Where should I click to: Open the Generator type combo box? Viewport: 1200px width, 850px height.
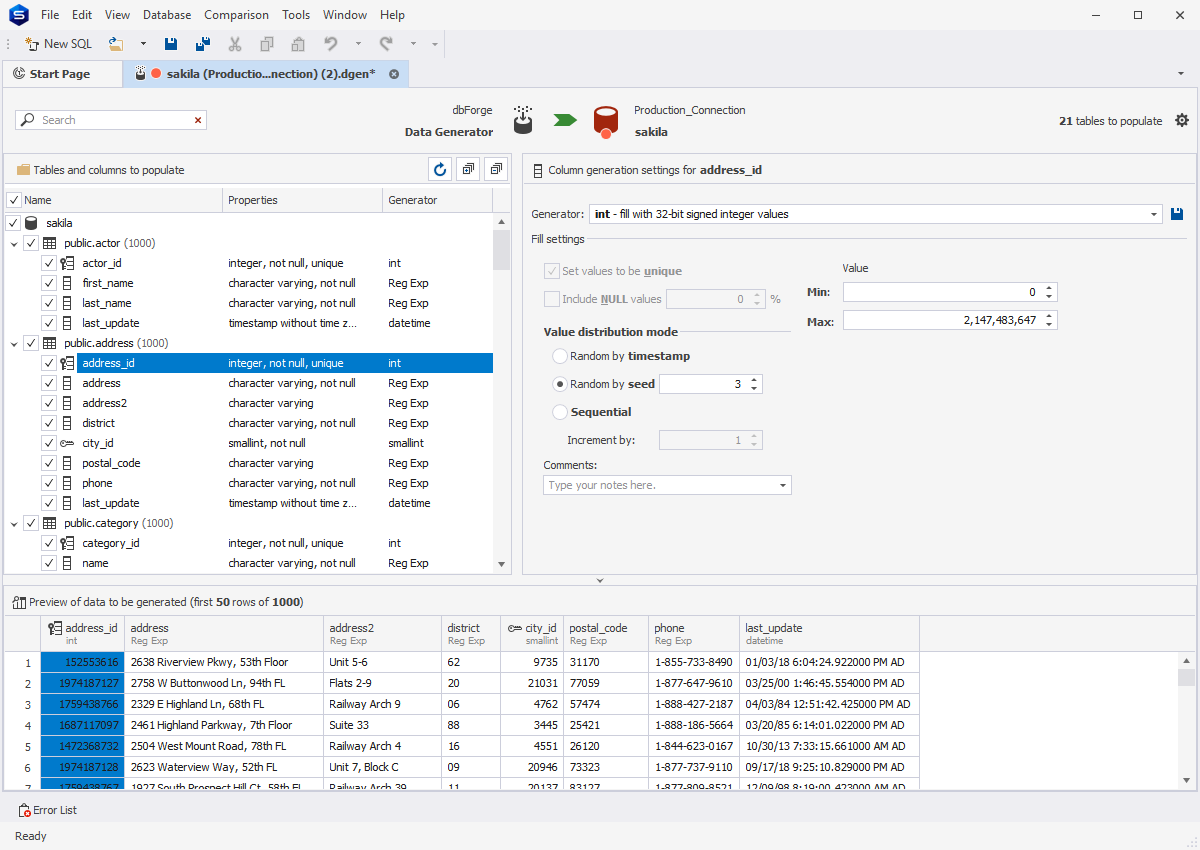(876, 214)
